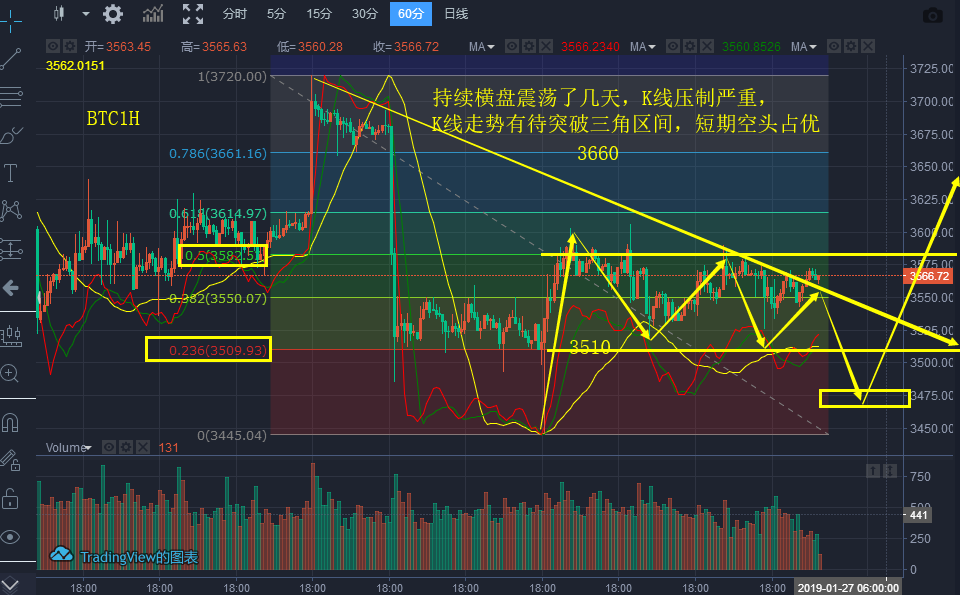
Task: Remove the second MA indicator
Action: 707,46
